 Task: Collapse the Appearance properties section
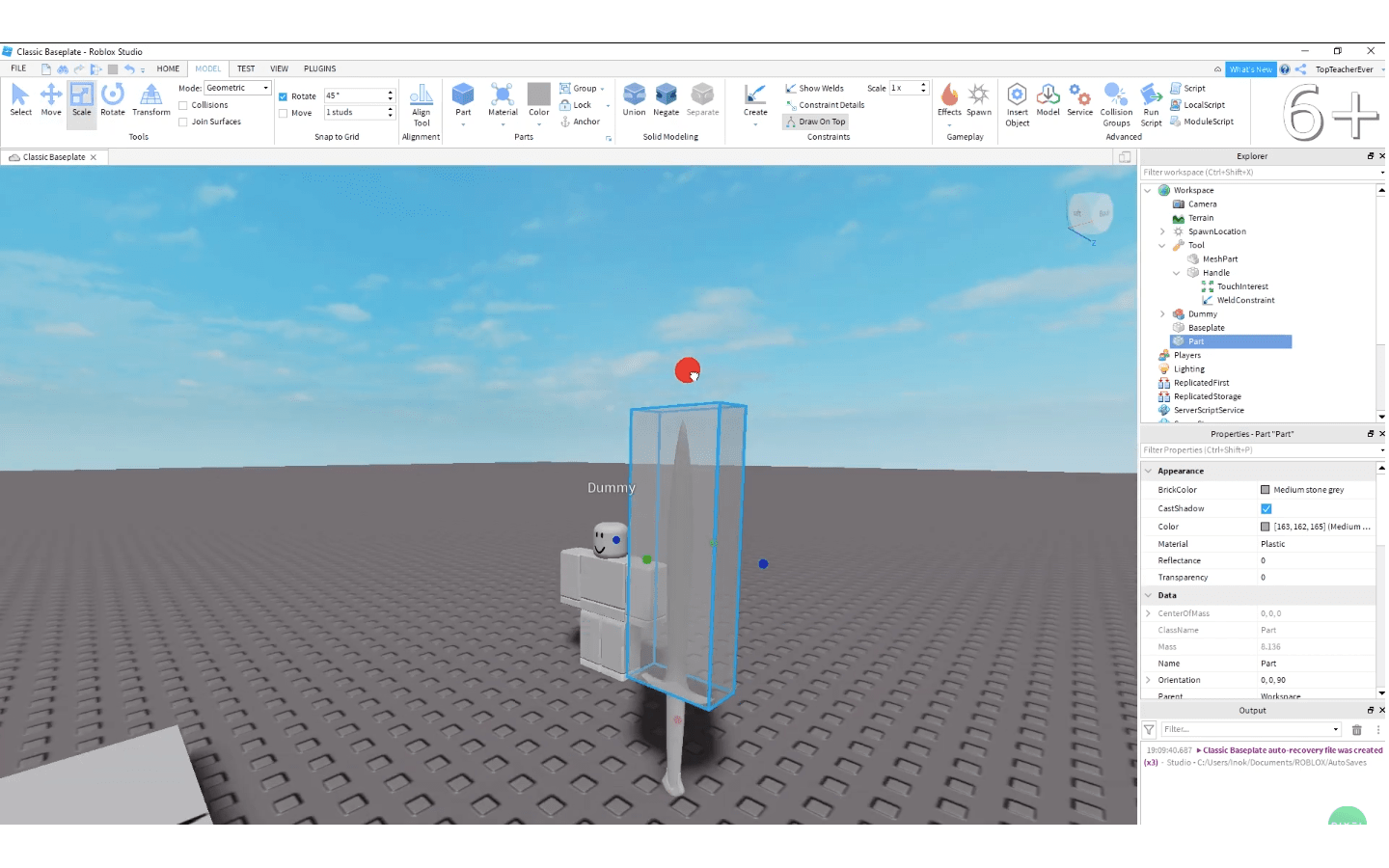tap(1148, 471)
